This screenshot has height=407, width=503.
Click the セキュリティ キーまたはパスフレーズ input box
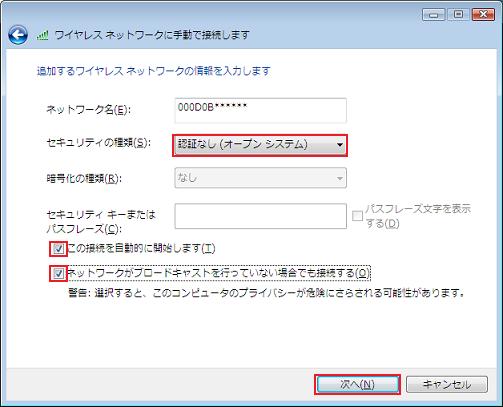tap(260, 216)
